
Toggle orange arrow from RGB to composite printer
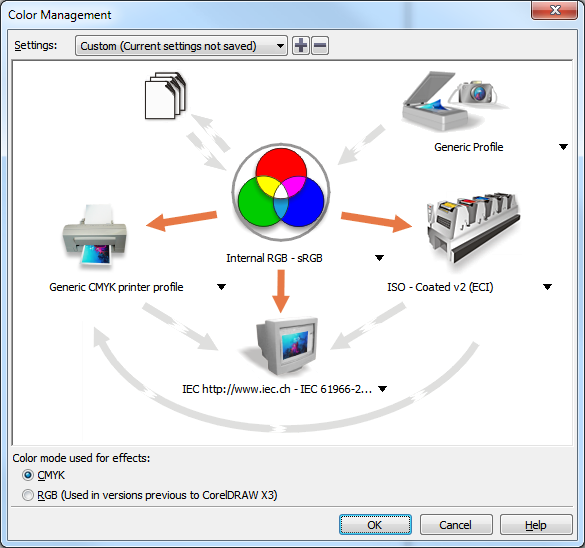tap(182, 221)
